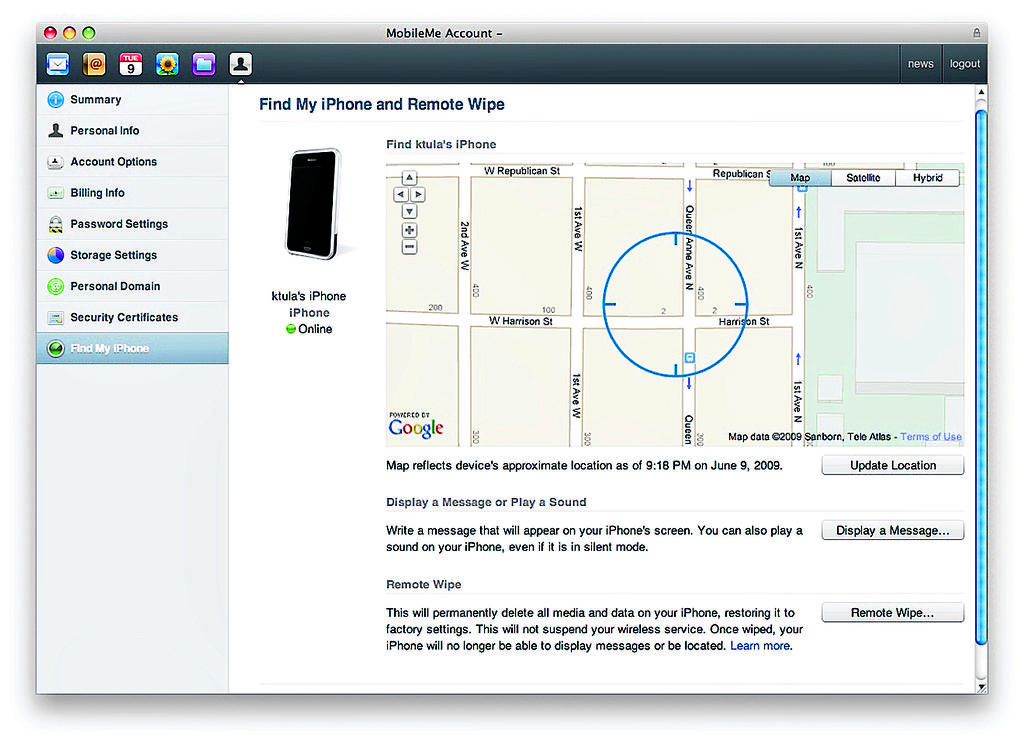
Task: Click the green Online status indicator
Action: point(291,329)
